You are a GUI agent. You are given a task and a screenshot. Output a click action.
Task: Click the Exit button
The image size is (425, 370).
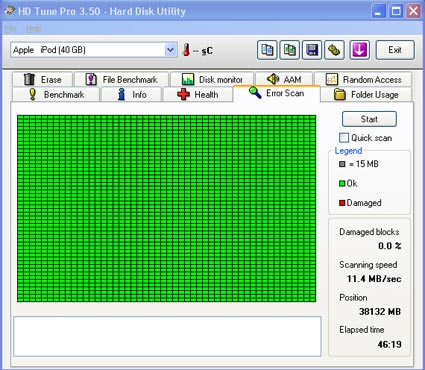[x=395, y=50]
